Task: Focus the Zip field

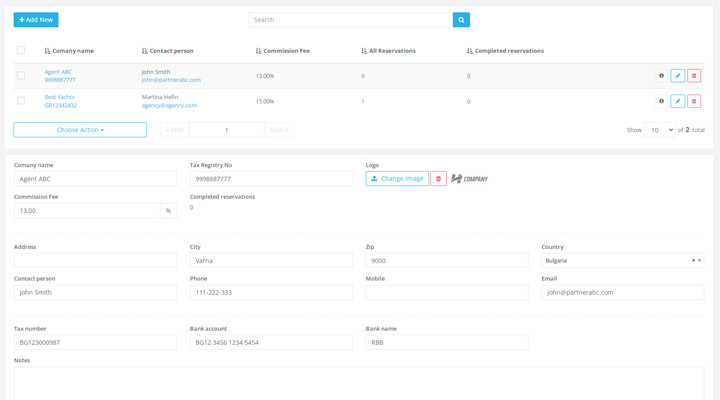Action: (447, 260)
